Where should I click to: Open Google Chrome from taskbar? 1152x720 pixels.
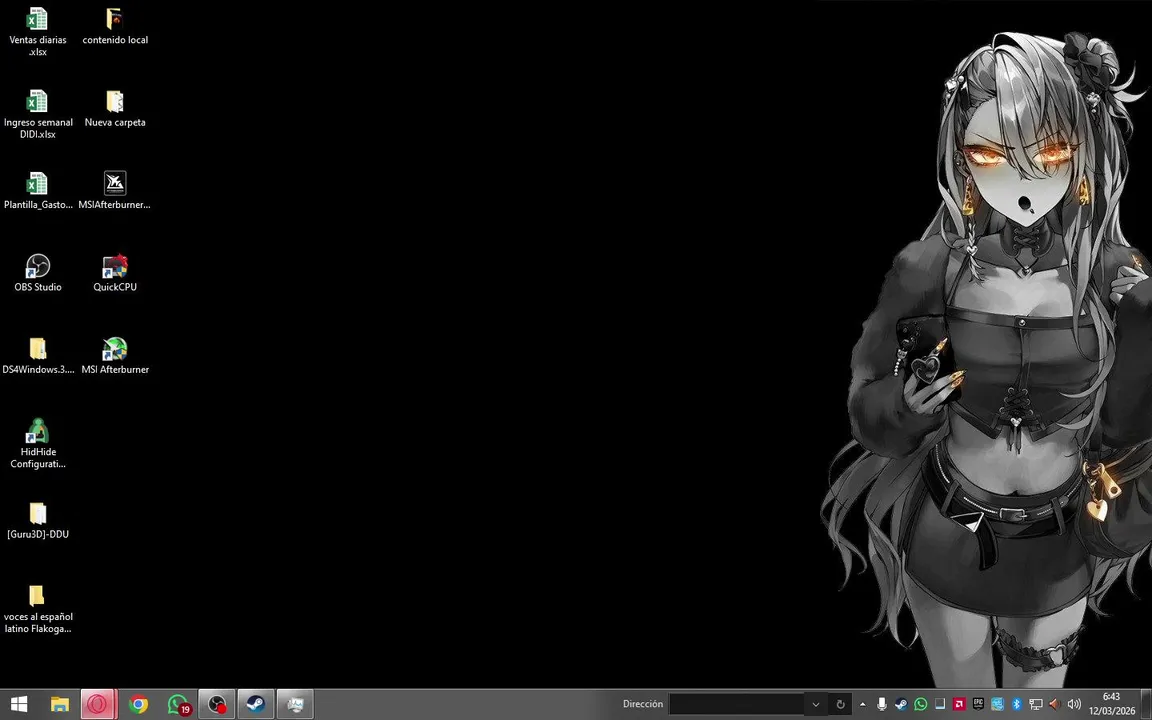pyautogui.click(x=138, y=705)
